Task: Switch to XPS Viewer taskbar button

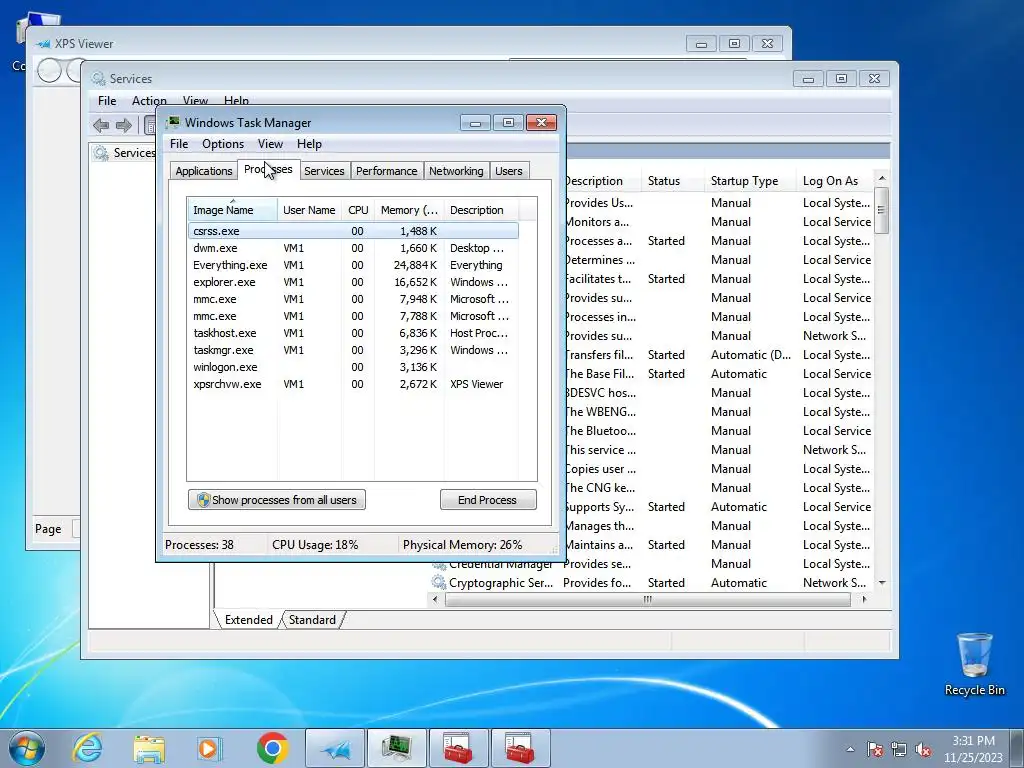Action: (335, 748)
